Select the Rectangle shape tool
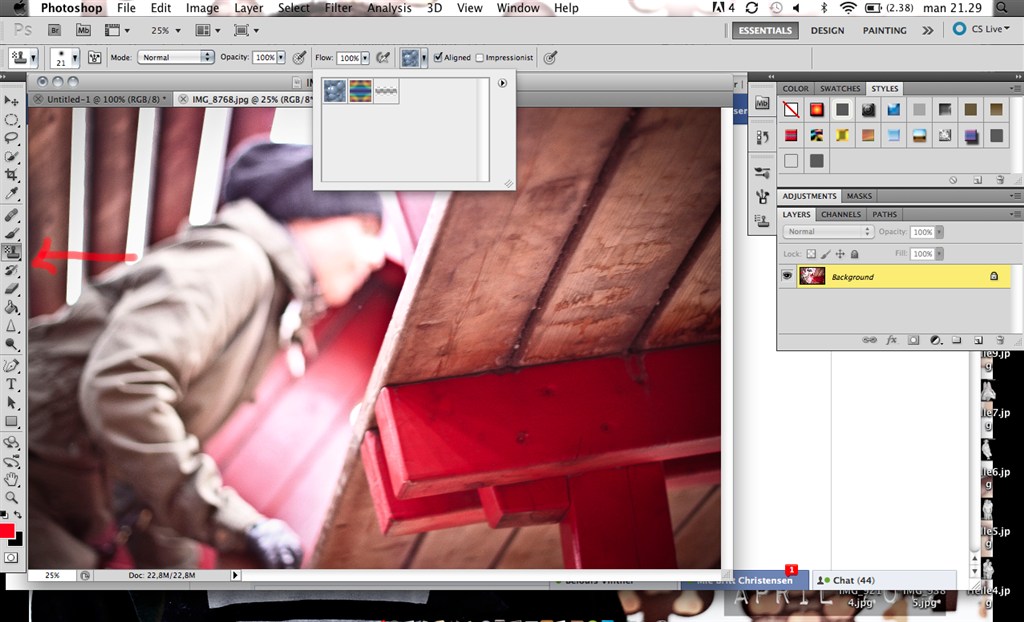The image size is (1024, 622). click(x=12, y=421)
